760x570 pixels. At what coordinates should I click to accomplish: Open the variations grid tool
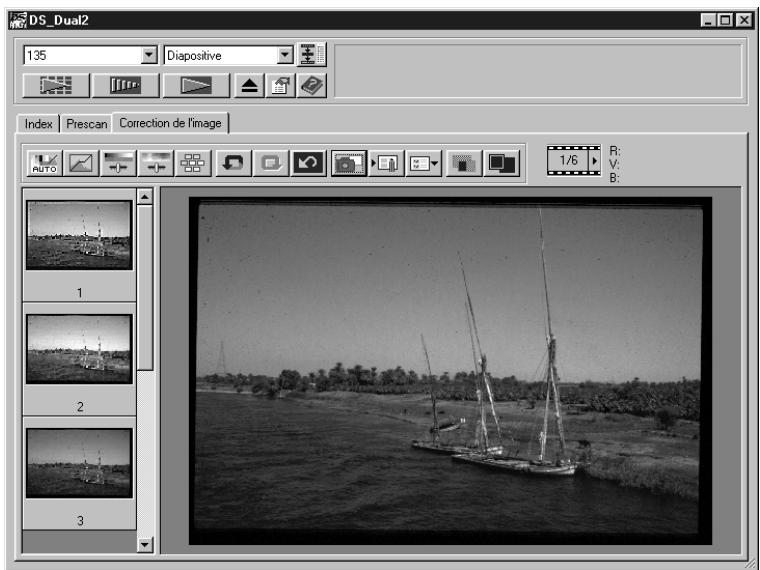pos(193,163)
